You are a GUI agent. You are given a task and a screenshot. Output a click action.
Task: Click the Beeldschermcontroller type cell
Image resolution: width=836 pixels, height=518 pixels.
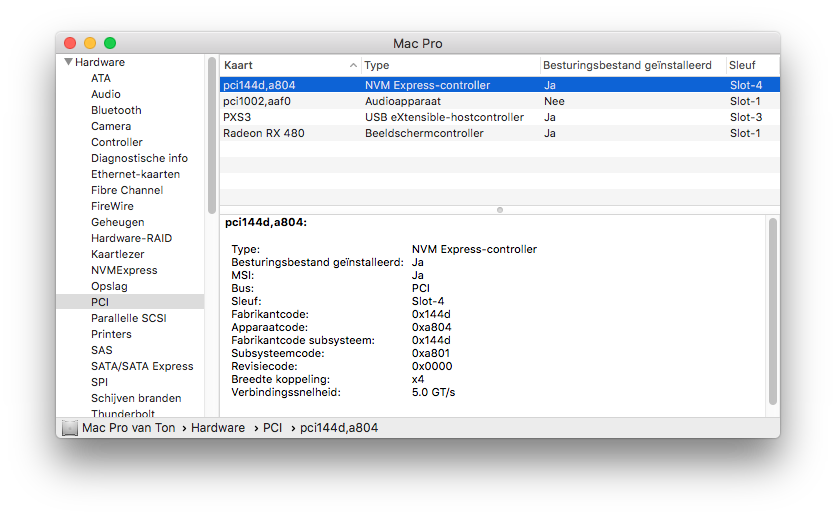[x=424, y=133]
